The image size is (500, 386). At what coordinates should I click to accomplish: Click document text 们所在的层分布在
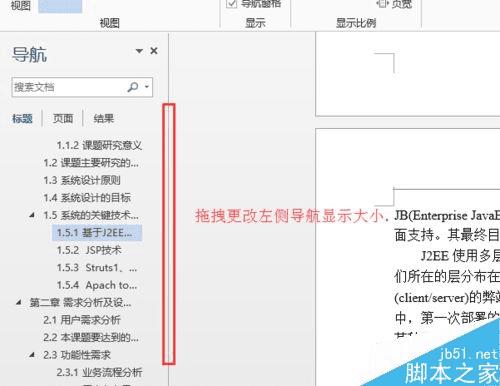click(x=447, y=276)
